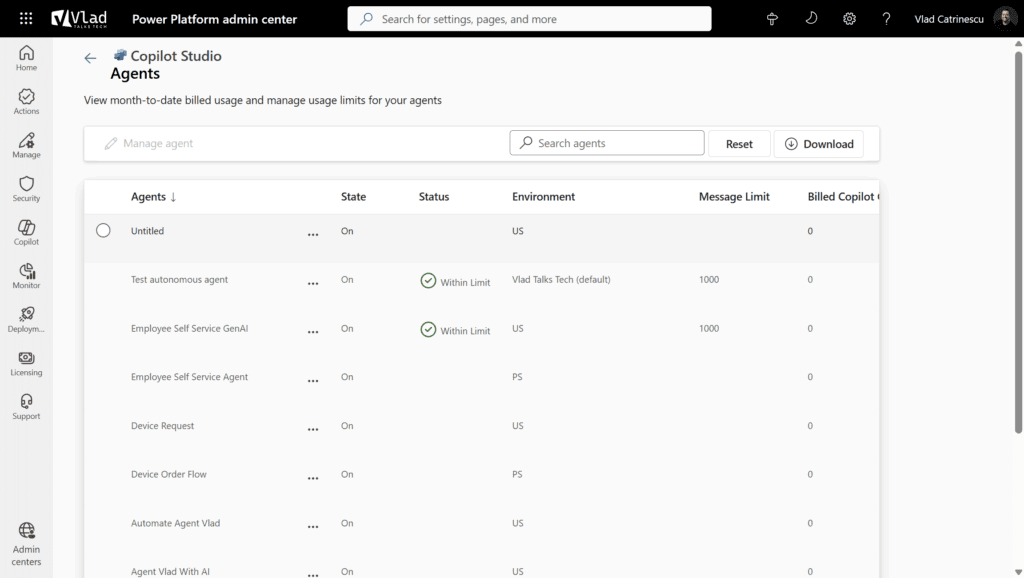This screenshot has height=578, width=1024.
Task: Toggle dark mode moon icon
Action: (811, 19)
